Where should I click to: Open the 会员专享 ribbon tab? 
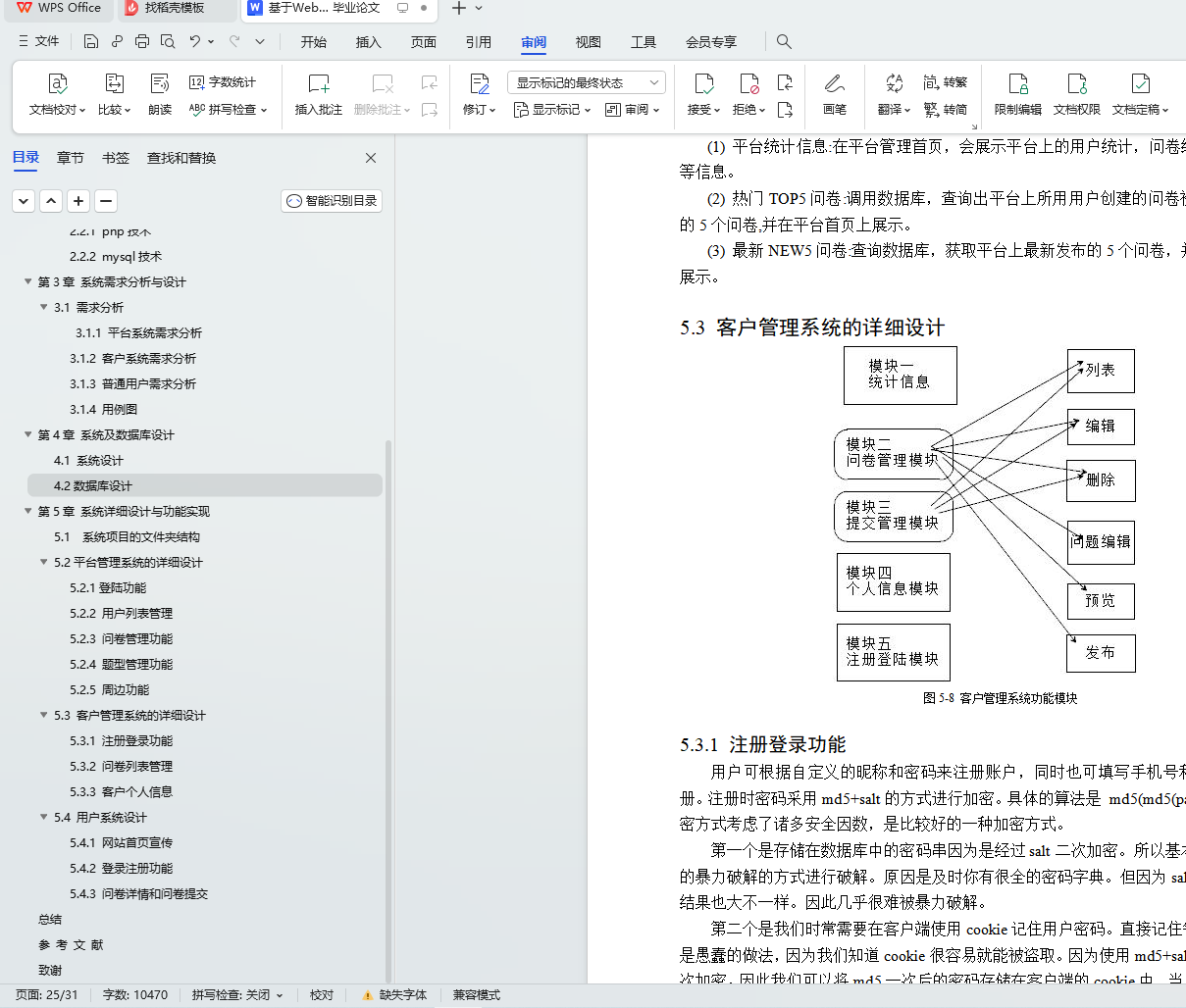tap(711, 41)
